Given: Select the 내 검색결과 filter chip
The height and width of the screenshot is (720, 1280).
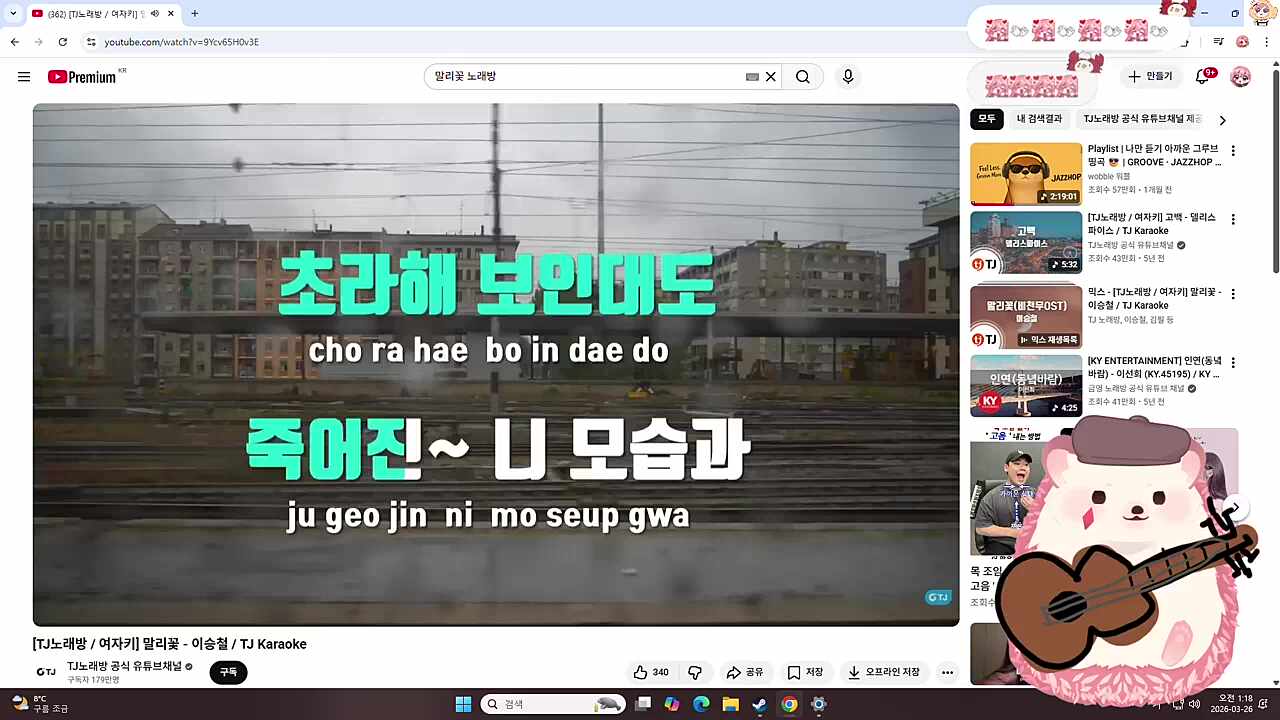Looking at the screenshot, I should point(1039,119).
